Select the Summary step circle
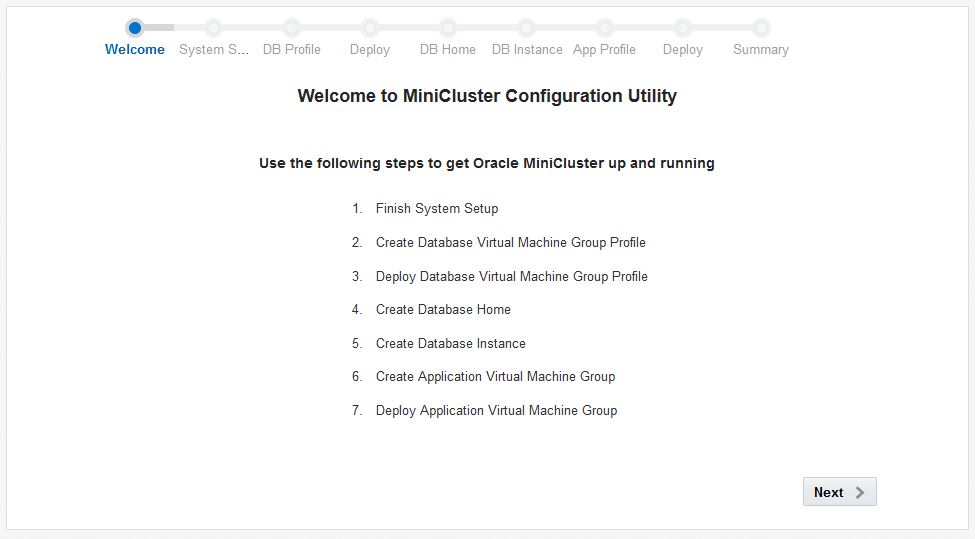 (x=761, y=28)
